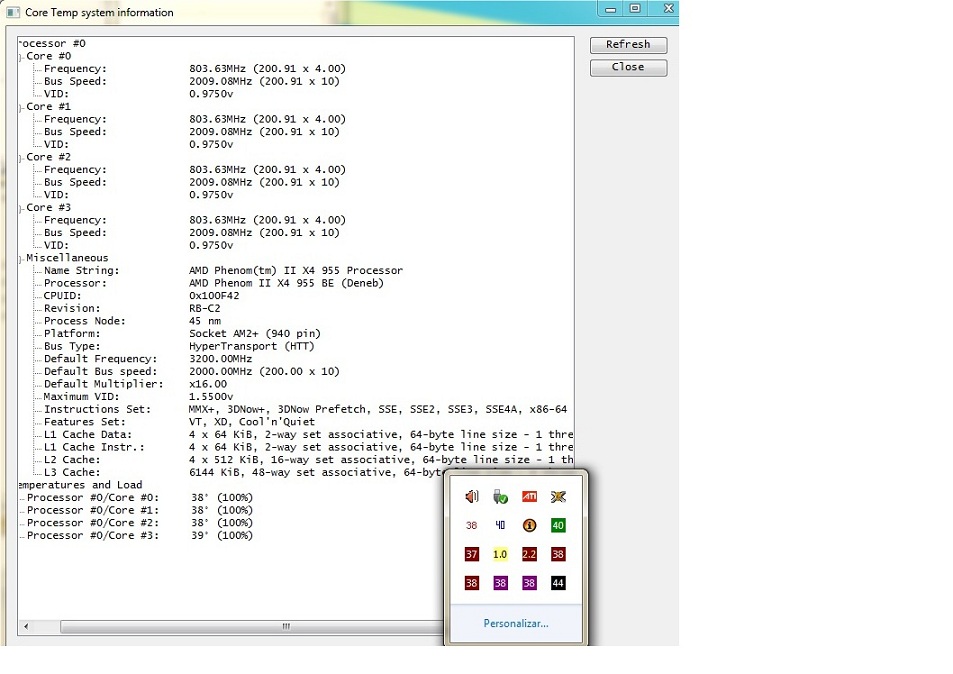953x674 pixels.
Task: Click the red 2.2 tray icon
Action: (x=529, y=554)
